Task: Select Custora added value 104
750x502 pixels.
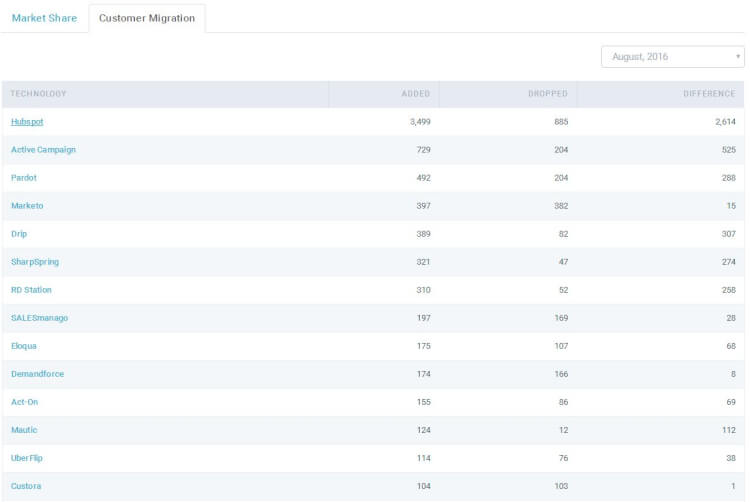Action: pyautogui.click(x=423, y=486)
